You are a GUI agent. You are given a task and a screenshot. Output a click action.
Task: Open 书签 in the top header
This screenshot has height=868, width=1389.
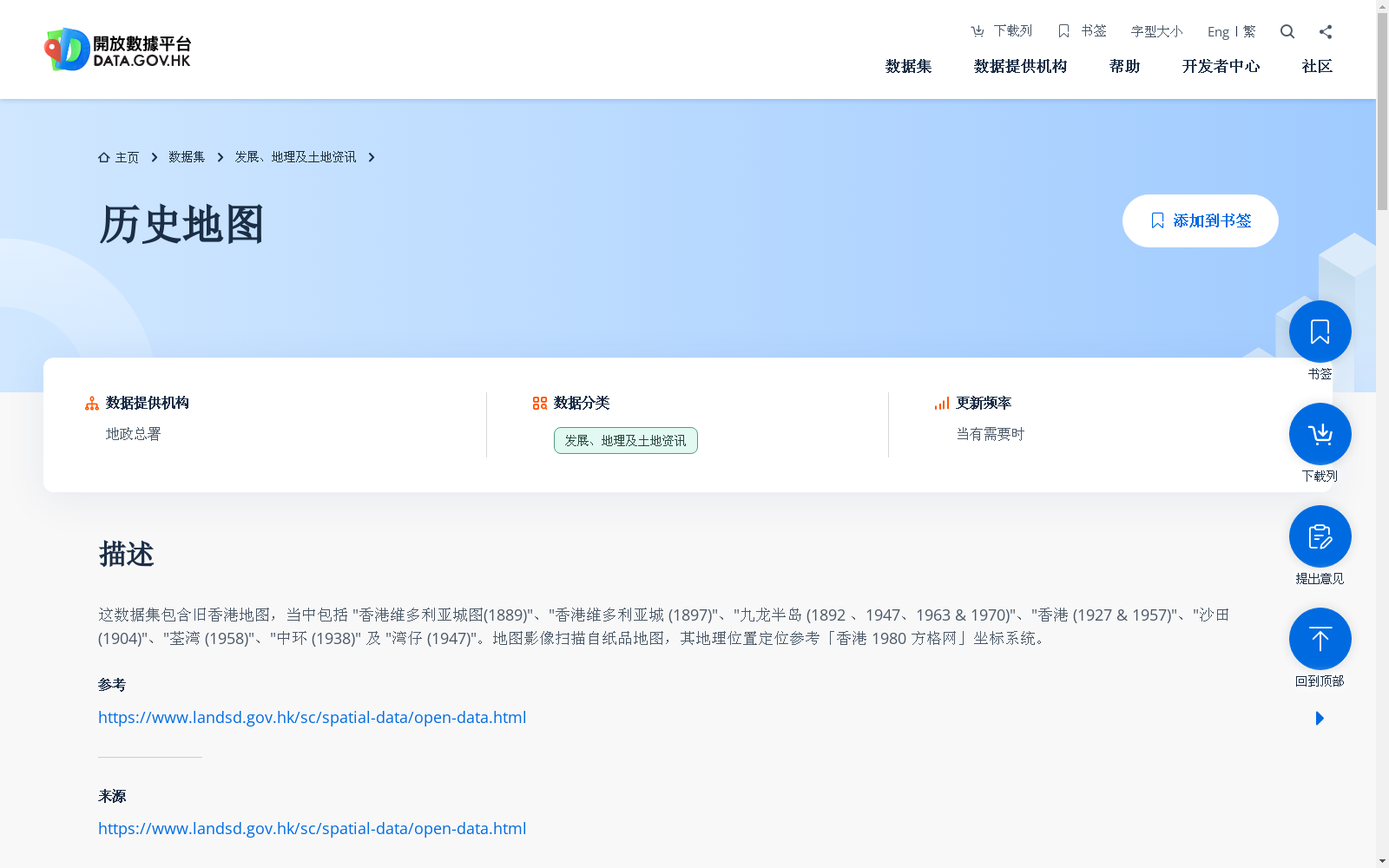(x=1083, y=31)
